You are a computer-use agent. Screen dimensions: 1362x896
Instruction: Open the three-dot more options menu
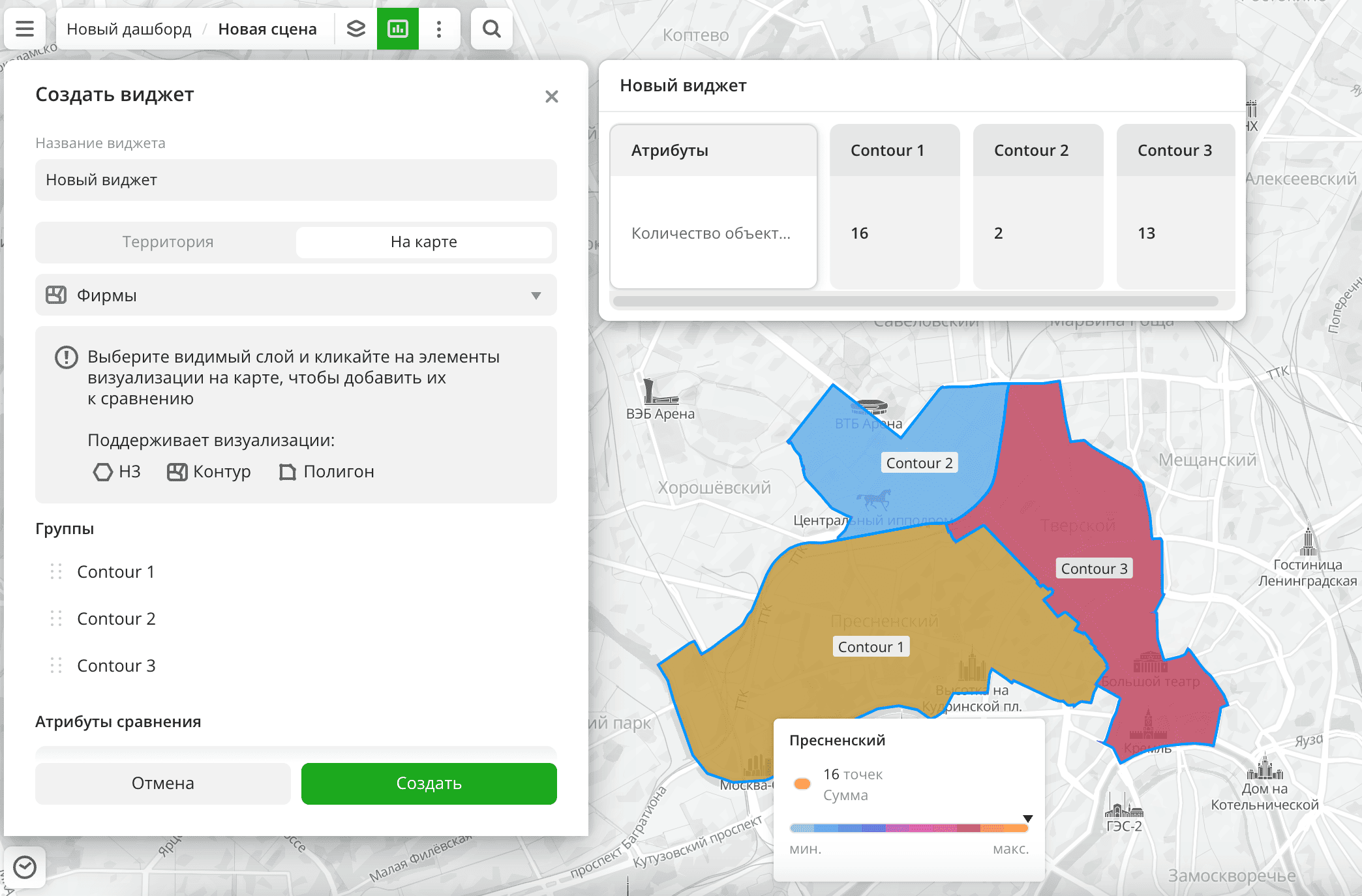(x=439, y=29)
